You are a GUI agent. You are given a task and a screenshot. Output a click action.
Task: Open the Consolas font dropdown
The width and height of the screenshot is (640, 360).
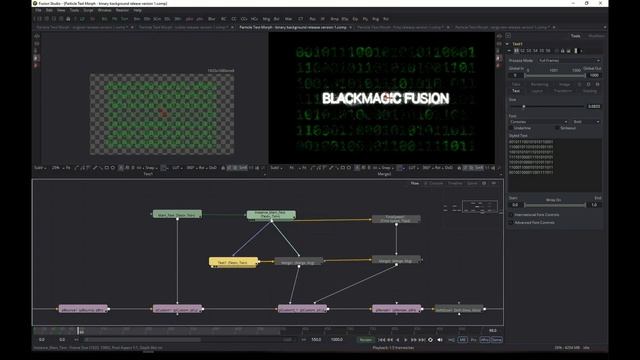click(538, 122)
